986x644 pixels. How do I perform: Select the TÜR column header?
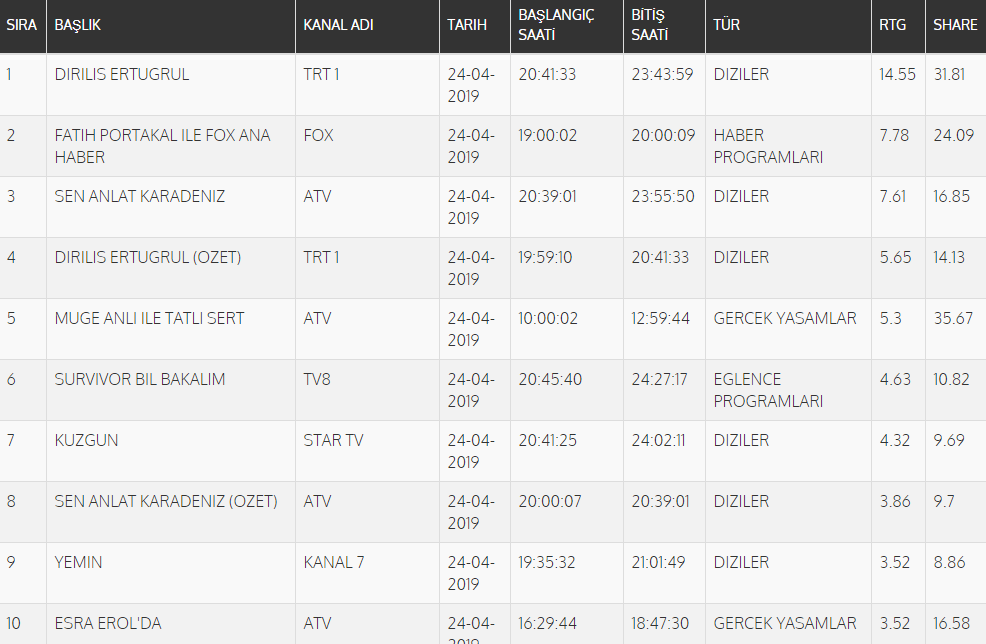727,25
